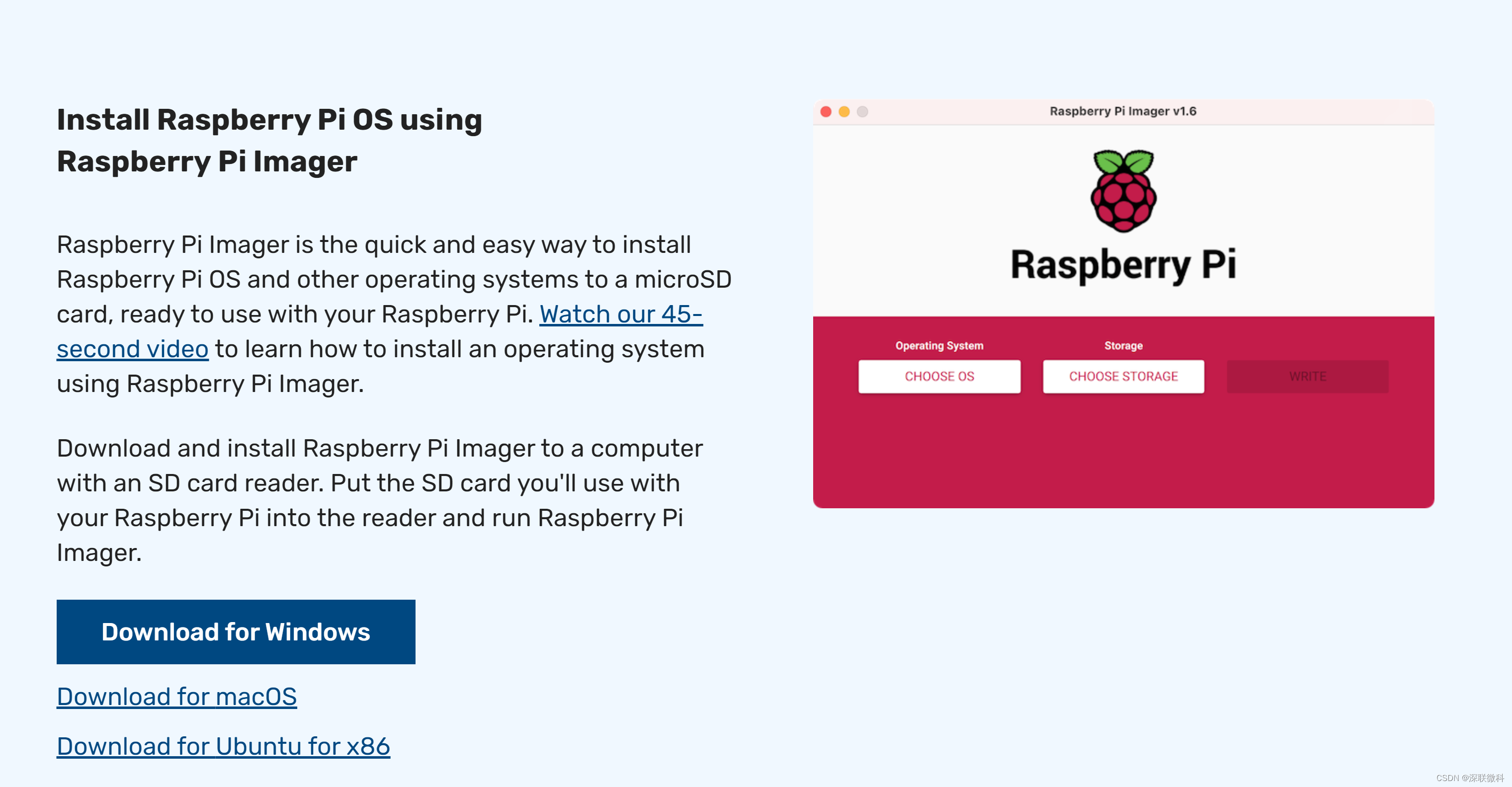The image size is (1512, 787).
Task: Click Download for Windows button
Action: (235, 631)
